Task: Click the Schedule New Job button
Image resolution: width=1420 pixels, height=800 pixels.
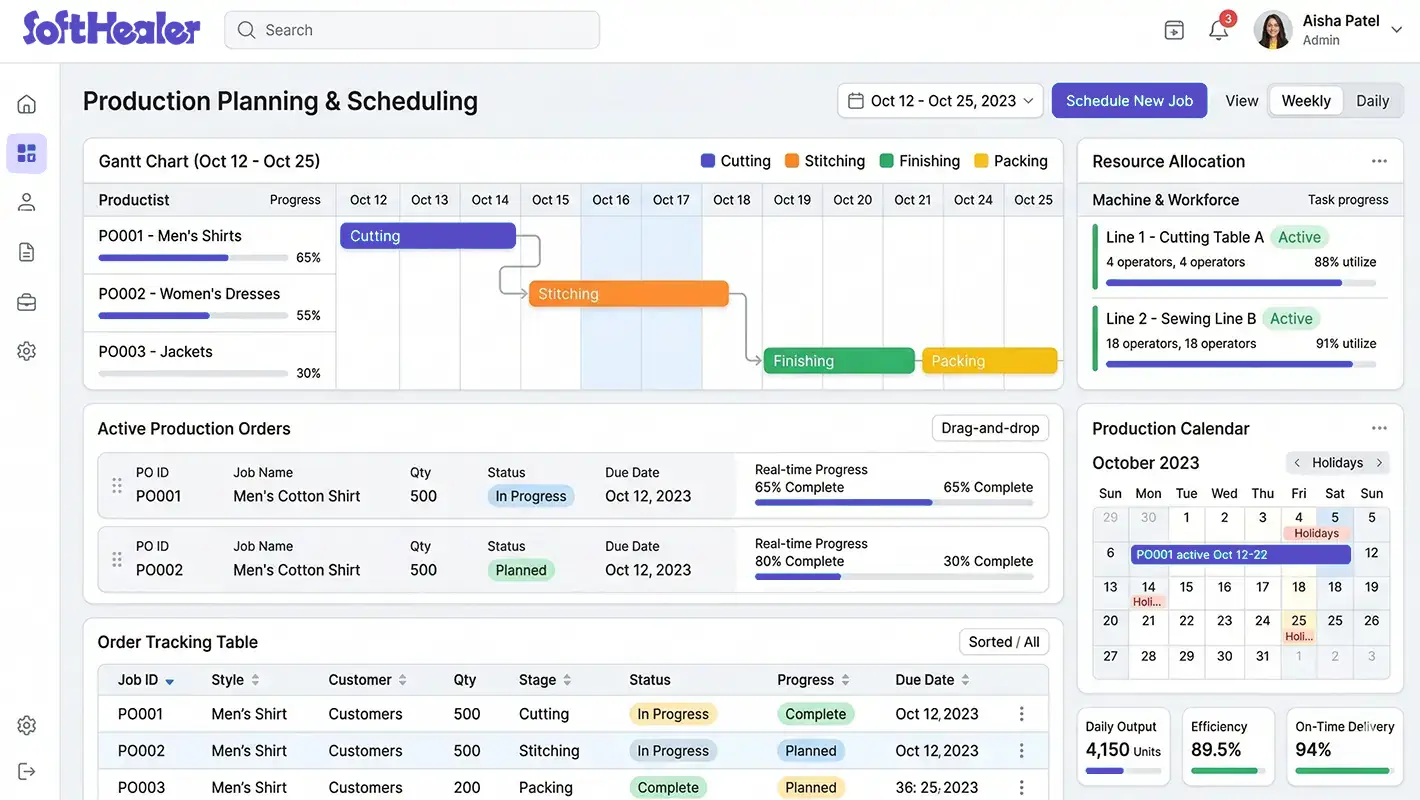Action: coord(1129,100)
